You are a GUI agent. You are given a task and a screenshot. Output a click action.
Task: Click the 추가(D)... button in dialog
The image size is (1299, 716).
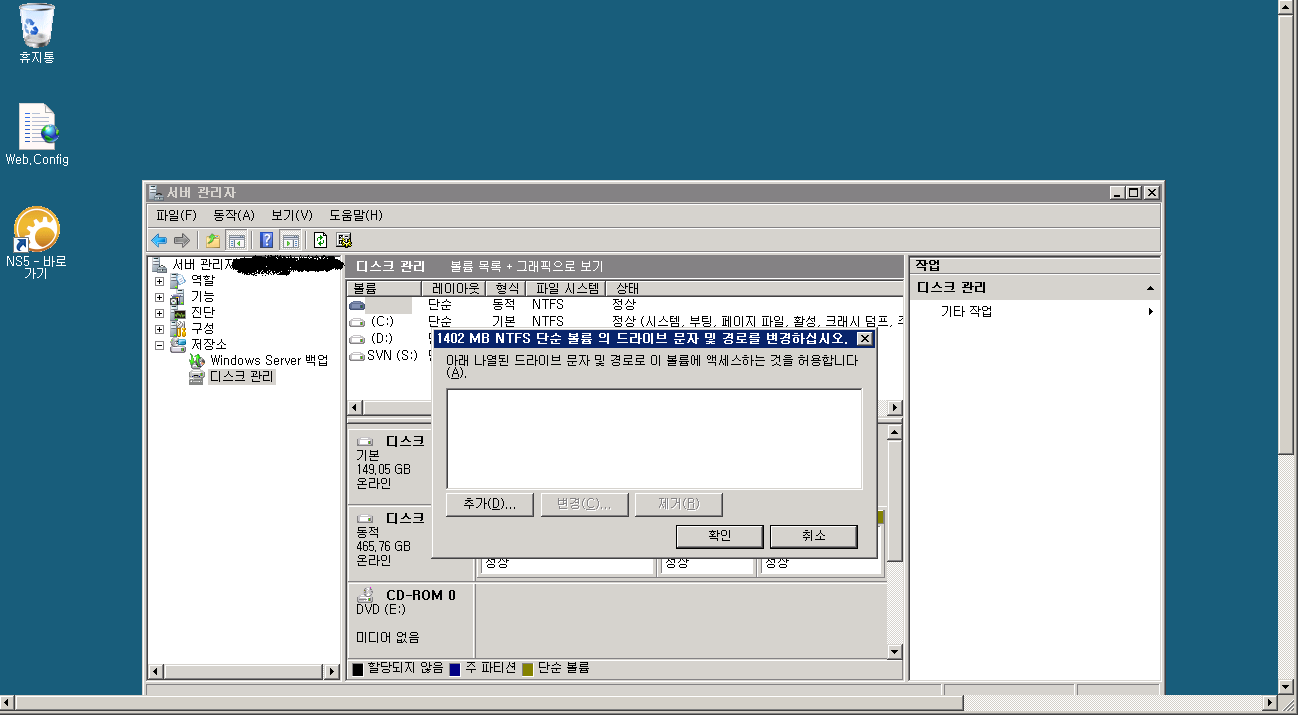(489, 504)
